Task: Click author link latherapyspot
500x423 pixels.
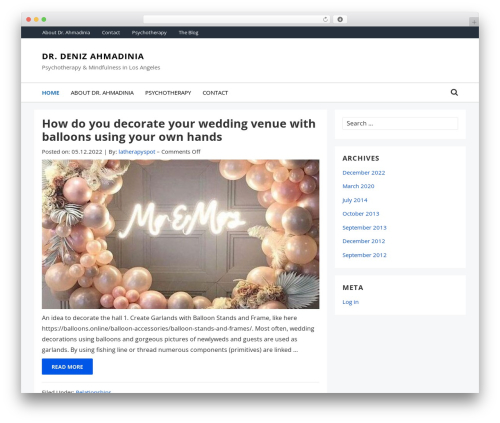Action: [x=137, y=152]
